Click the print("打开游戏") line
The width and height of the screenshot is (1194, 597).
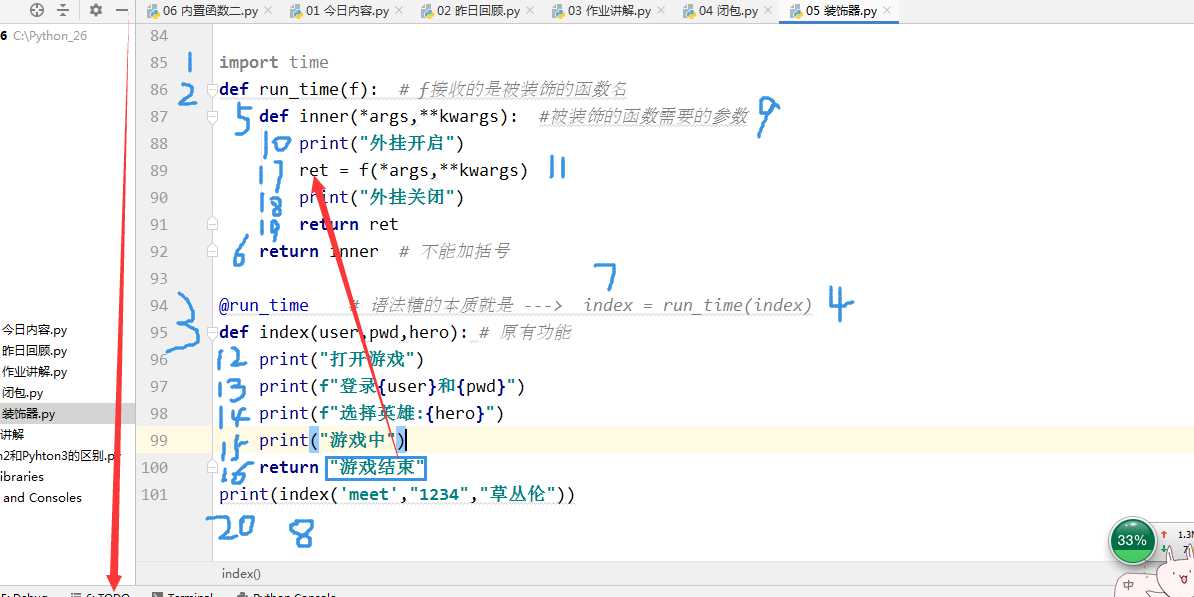coord(341,359)
